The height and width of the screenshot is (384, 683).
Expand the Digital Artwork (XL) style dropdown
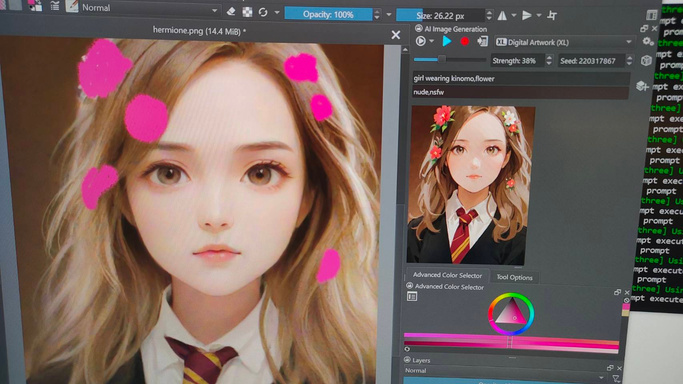[x=564, y=42]
